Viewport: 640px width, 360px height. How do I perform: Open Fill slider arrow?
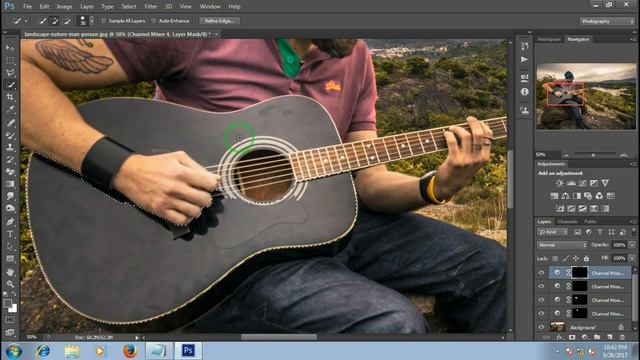pyautogui.click(x=632, y=258)
